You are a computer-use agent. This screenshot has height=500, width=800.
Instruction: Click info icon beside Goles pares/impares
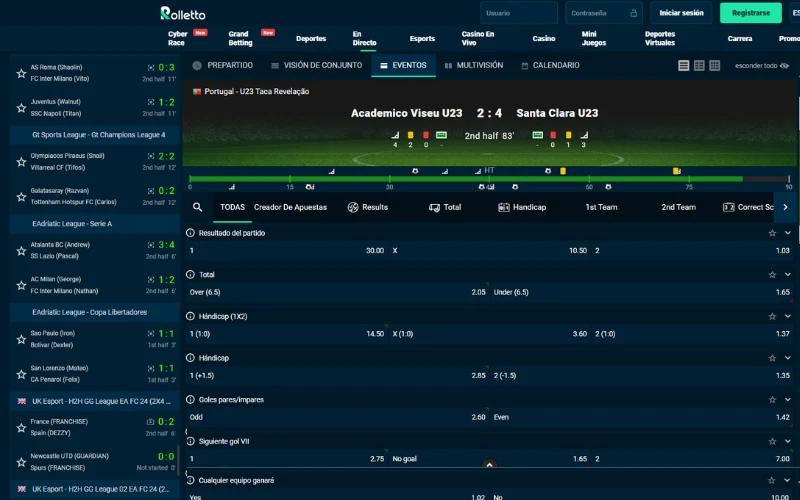(190, 399)
